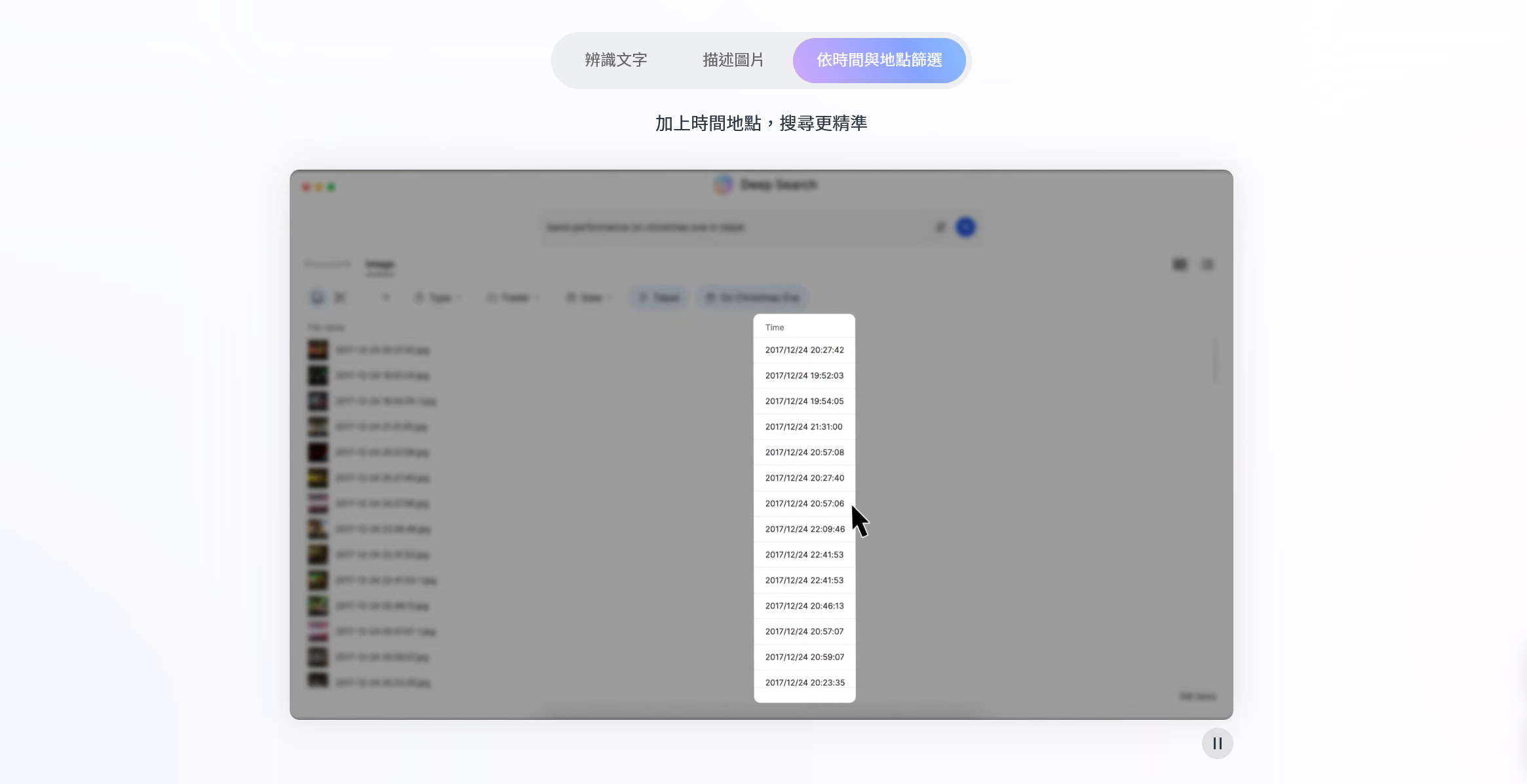Expand the Folder filter dropdown
The width and height of the screenshot is (1527, 784).
[513, 298]
